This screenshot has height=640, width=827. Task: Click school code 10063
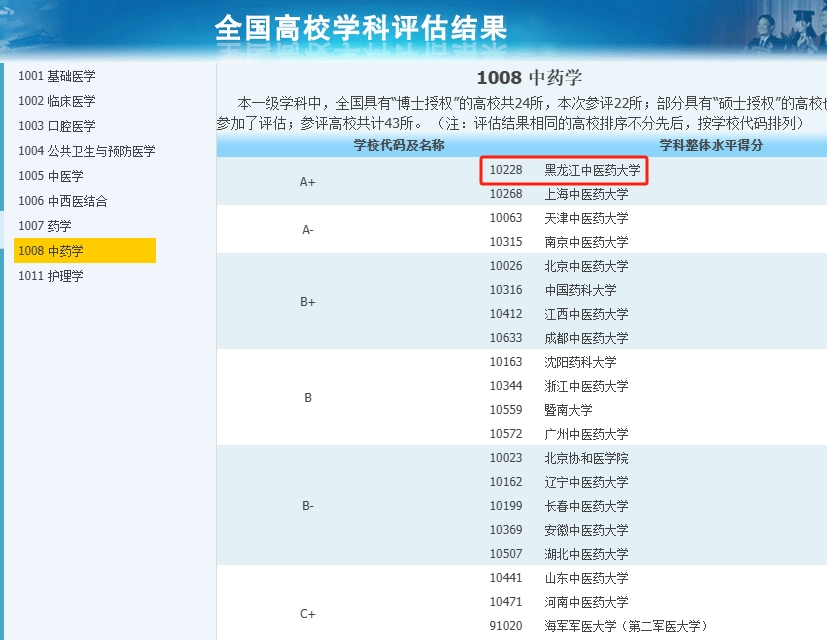[506, 218]
